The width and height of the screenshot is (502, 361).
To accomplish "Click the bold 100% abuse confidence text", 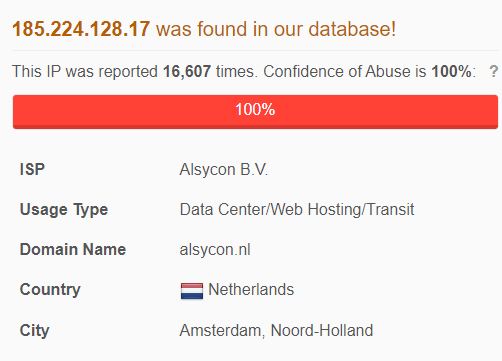I will pos(451,71).
